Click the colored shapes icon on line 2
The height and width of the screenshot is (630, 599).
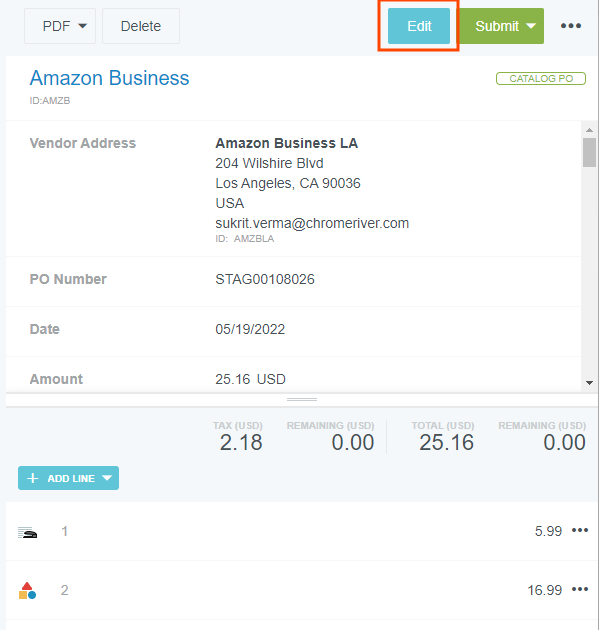(27, 591)
